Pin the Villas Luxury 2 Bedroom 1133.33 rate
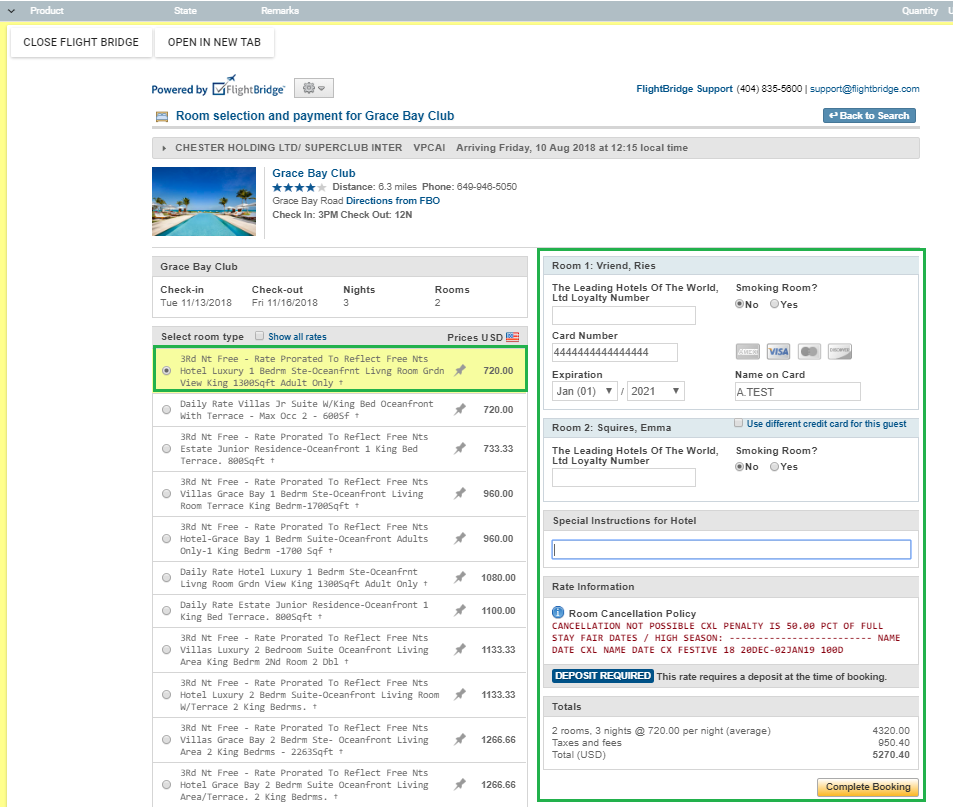The image size is (953, 807). [x=460, y=650]
